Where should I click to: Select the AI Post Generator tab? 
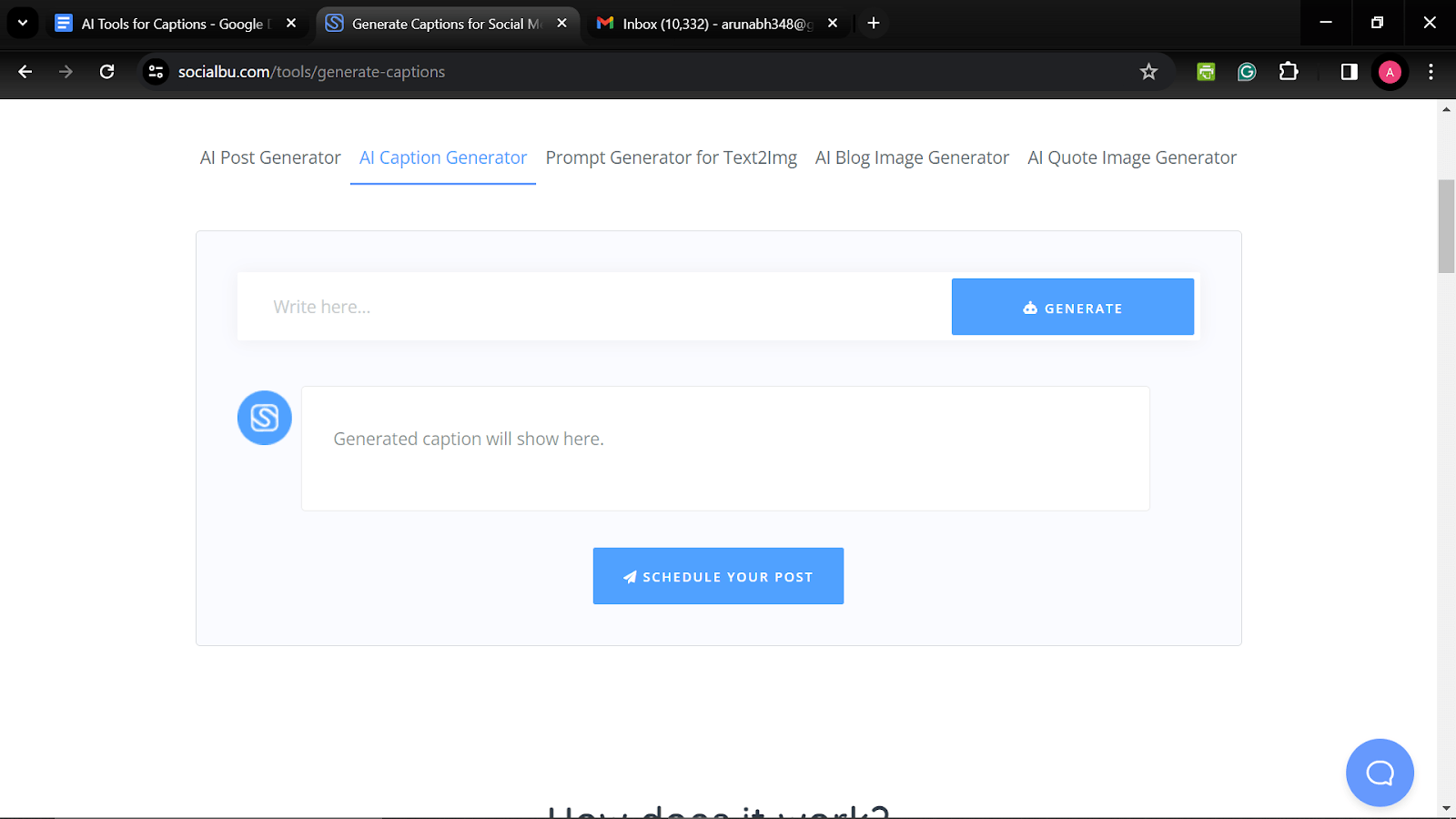pos(269,157)
